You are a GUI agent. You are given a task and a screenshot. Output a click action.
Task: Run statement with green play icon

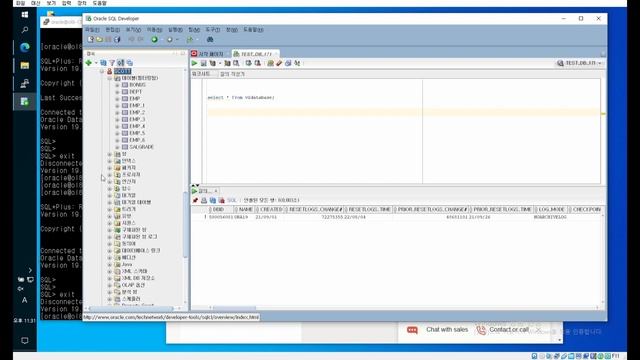(x=195, y=63)
